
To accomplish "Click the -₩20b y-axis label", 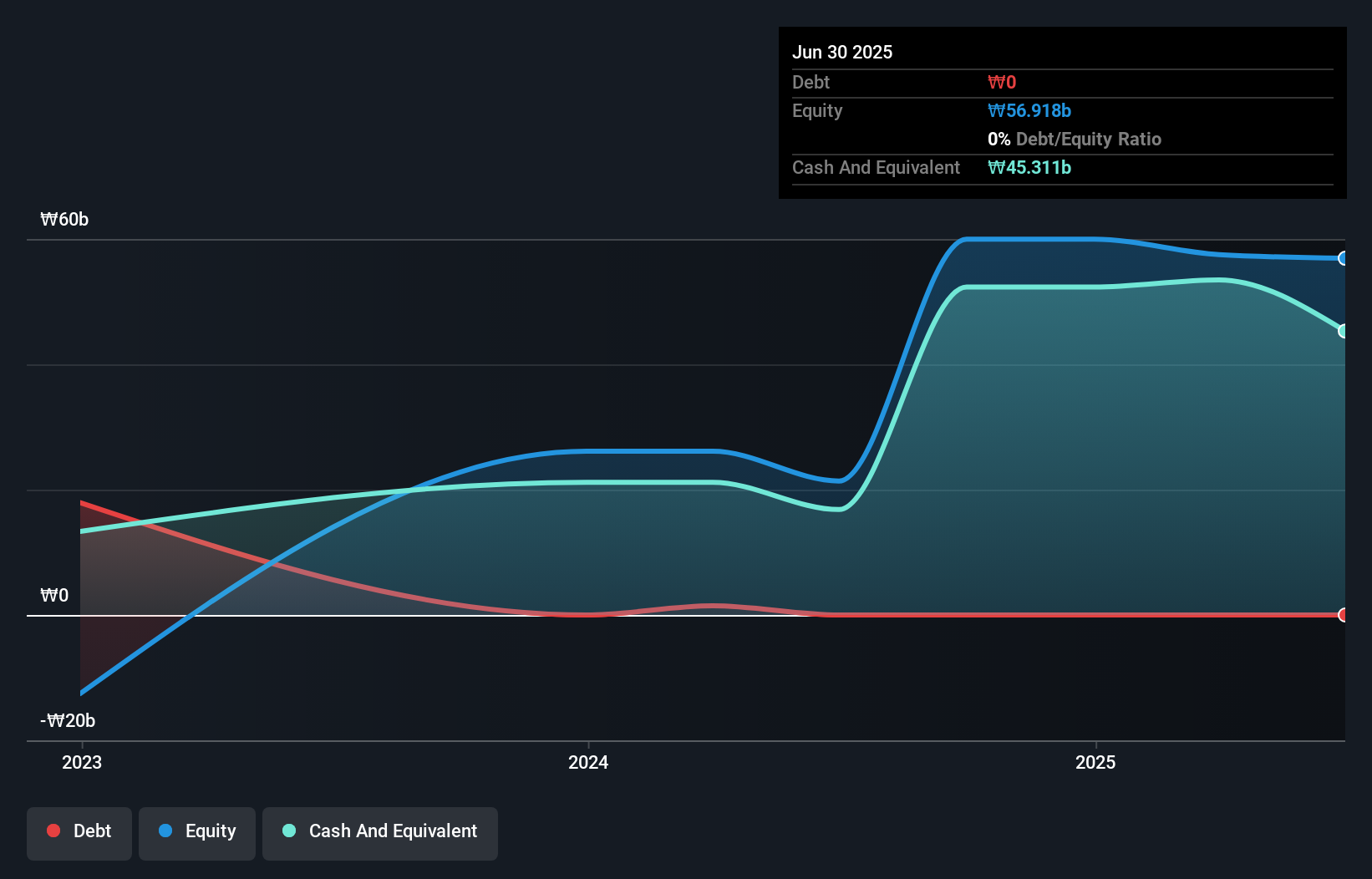I will tap(68, 720).
